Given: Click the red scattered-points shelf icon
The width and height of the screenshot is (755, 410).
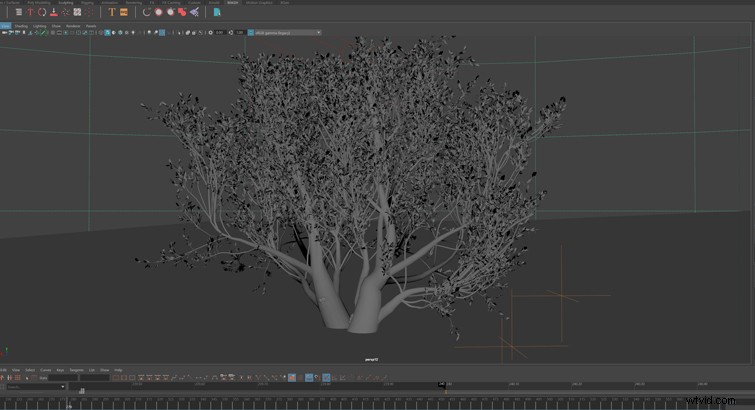Looking at the screenshot, I should [x=65, y=12].
